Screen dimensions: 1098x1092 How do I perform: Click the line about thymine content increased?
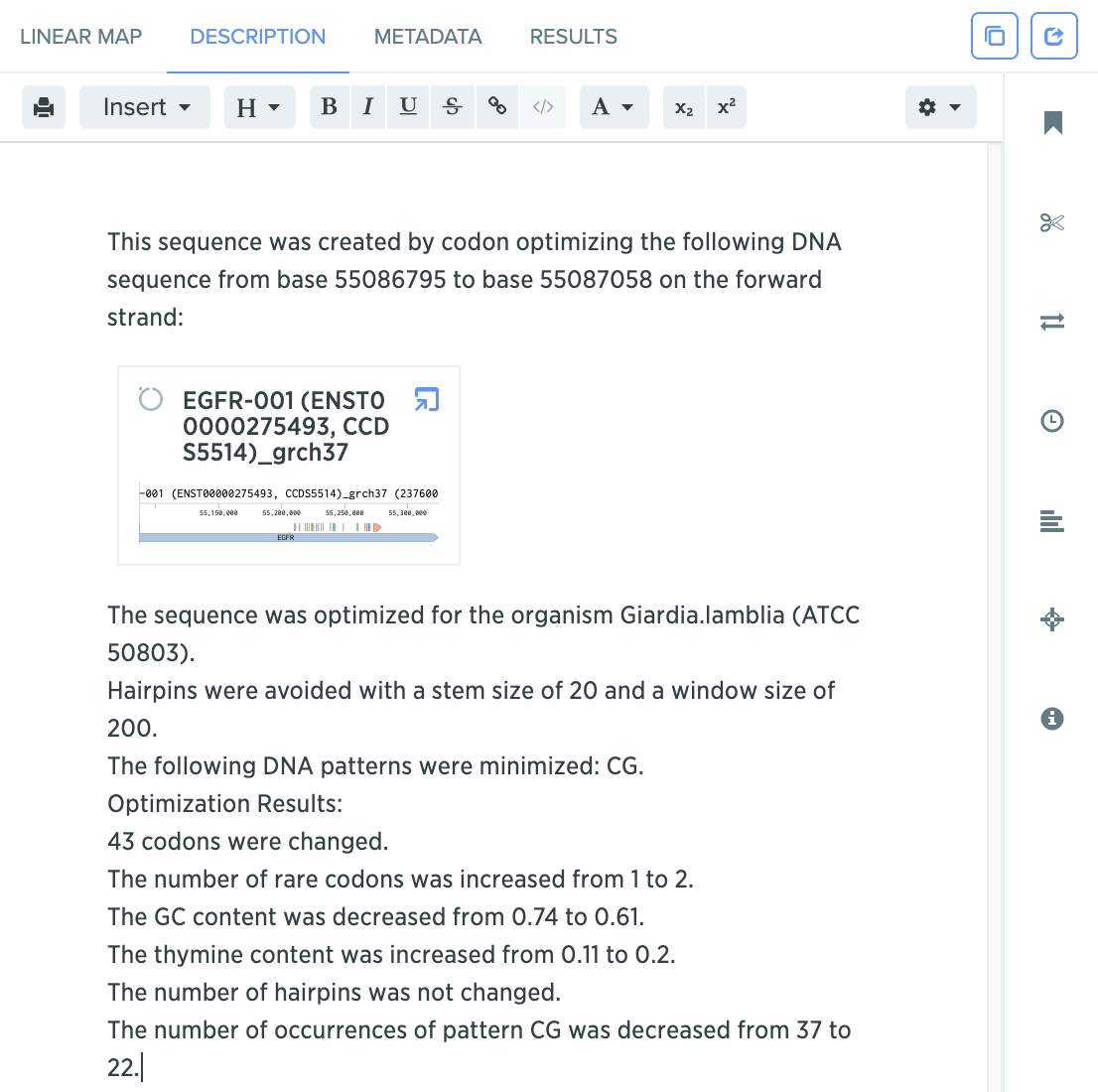click(x=391, y=955)
